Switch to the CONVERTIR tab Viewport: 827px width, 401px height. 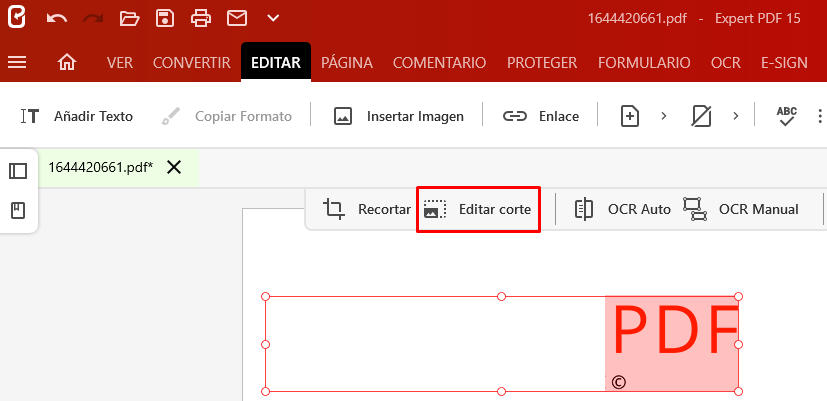coord(191,63)
